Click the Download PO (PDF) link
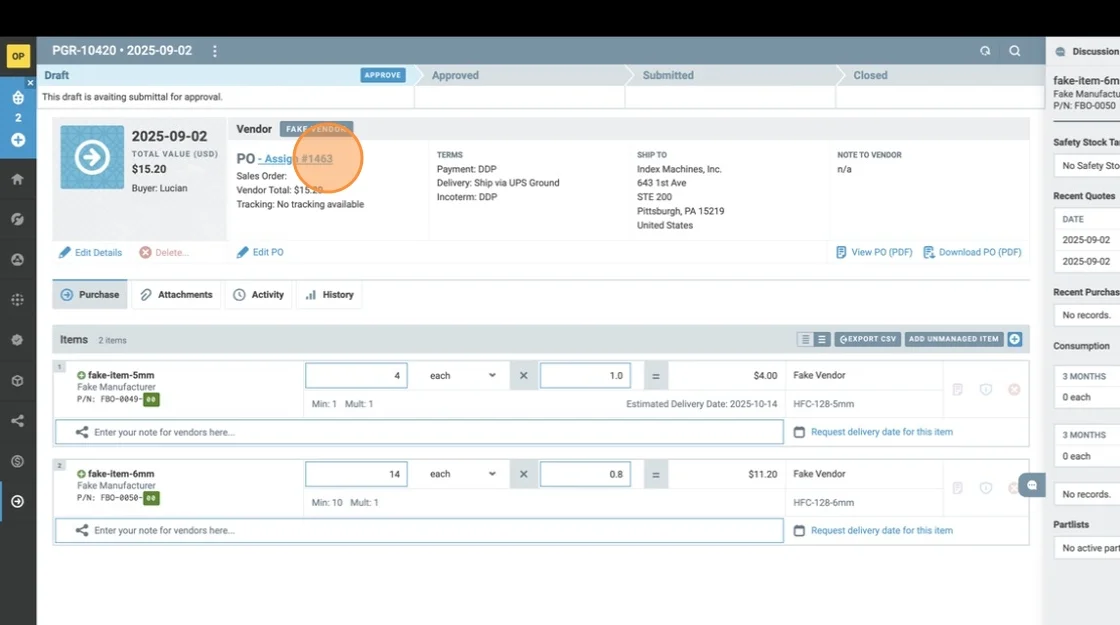Image resolution: width=1120 pixels, height=625 pixels. [x=972, y=252]
